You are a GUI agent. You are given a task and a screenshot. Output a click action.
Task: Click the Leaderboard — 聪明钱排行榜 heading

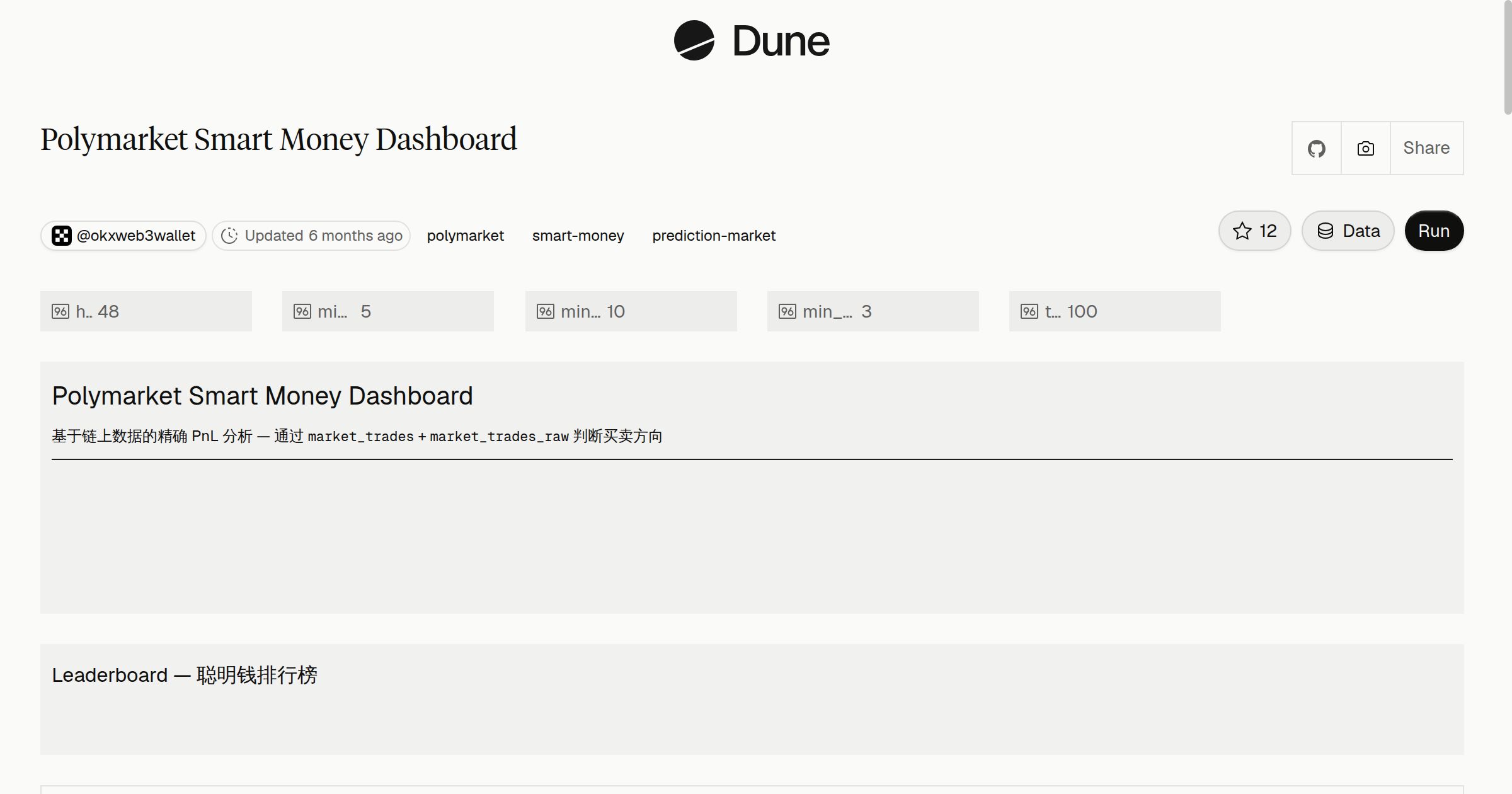point(185,675)
